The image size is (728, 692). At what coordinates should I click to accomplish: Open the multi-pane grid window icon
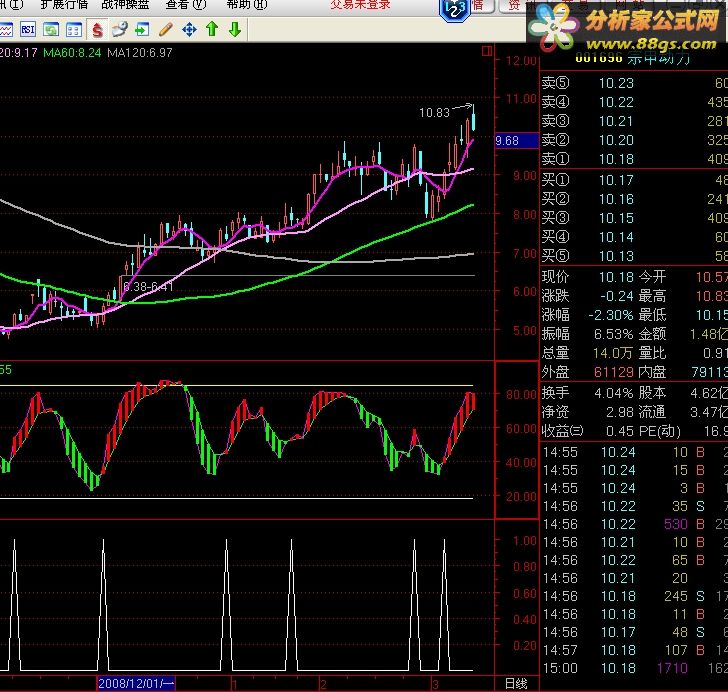(74, 30)
